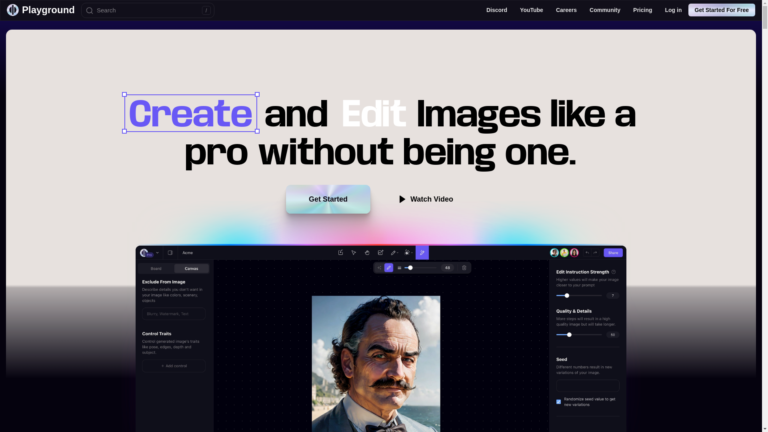Click Add control under Control Traits
The height and width of the screenshot is (432, 768).
tap(173, 366)
